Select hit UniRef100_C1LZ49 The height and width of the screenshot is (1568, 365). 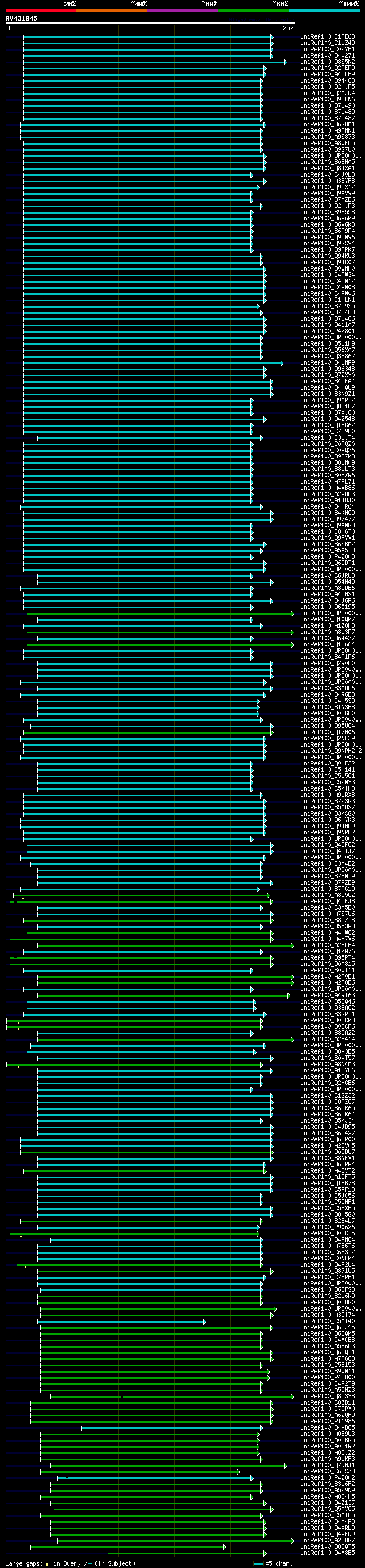point(327,43)
